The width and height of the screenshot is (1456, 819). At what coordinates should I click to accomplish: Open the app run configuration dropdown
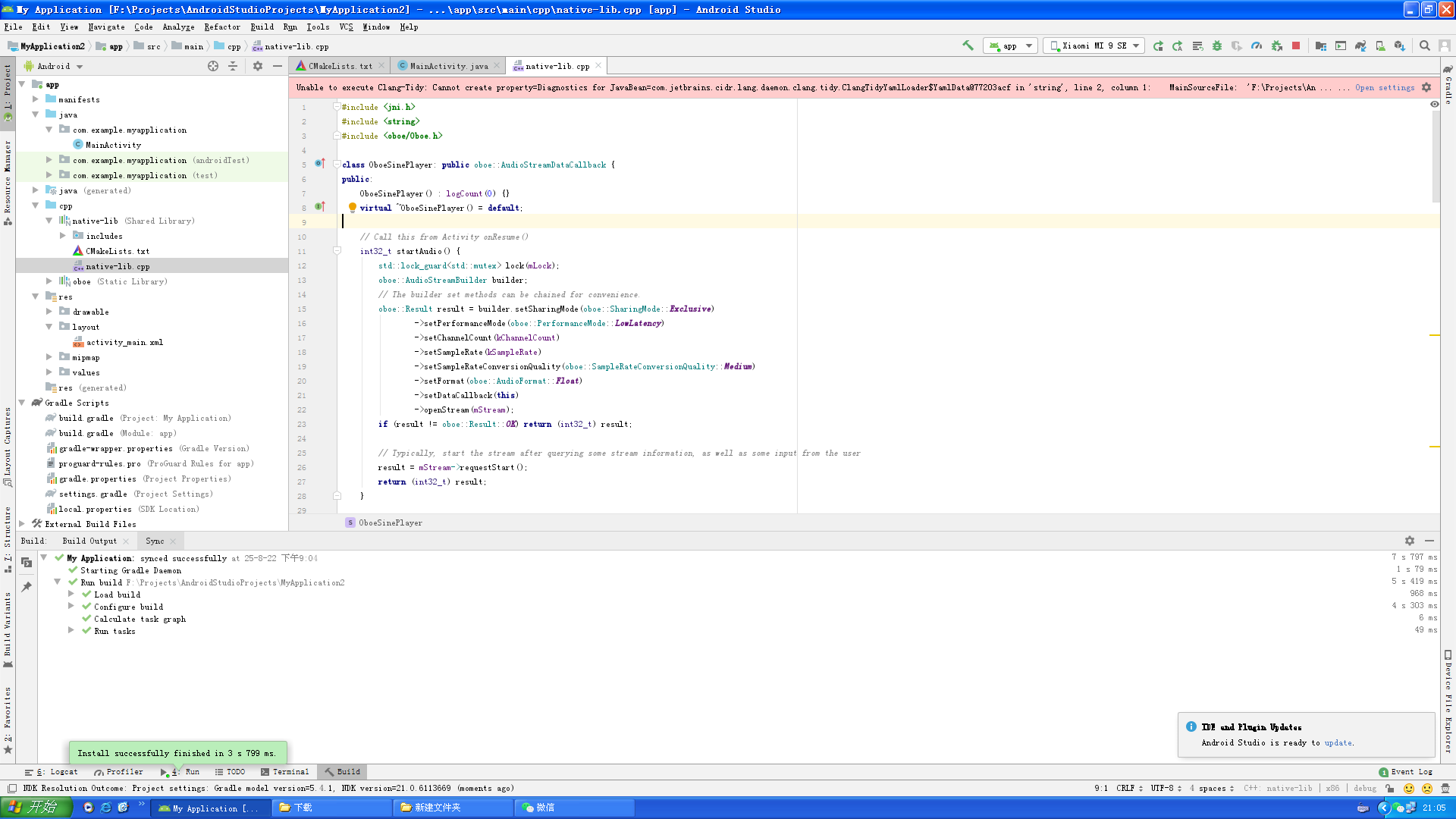pyautogui.click(x=1011, y=46)
